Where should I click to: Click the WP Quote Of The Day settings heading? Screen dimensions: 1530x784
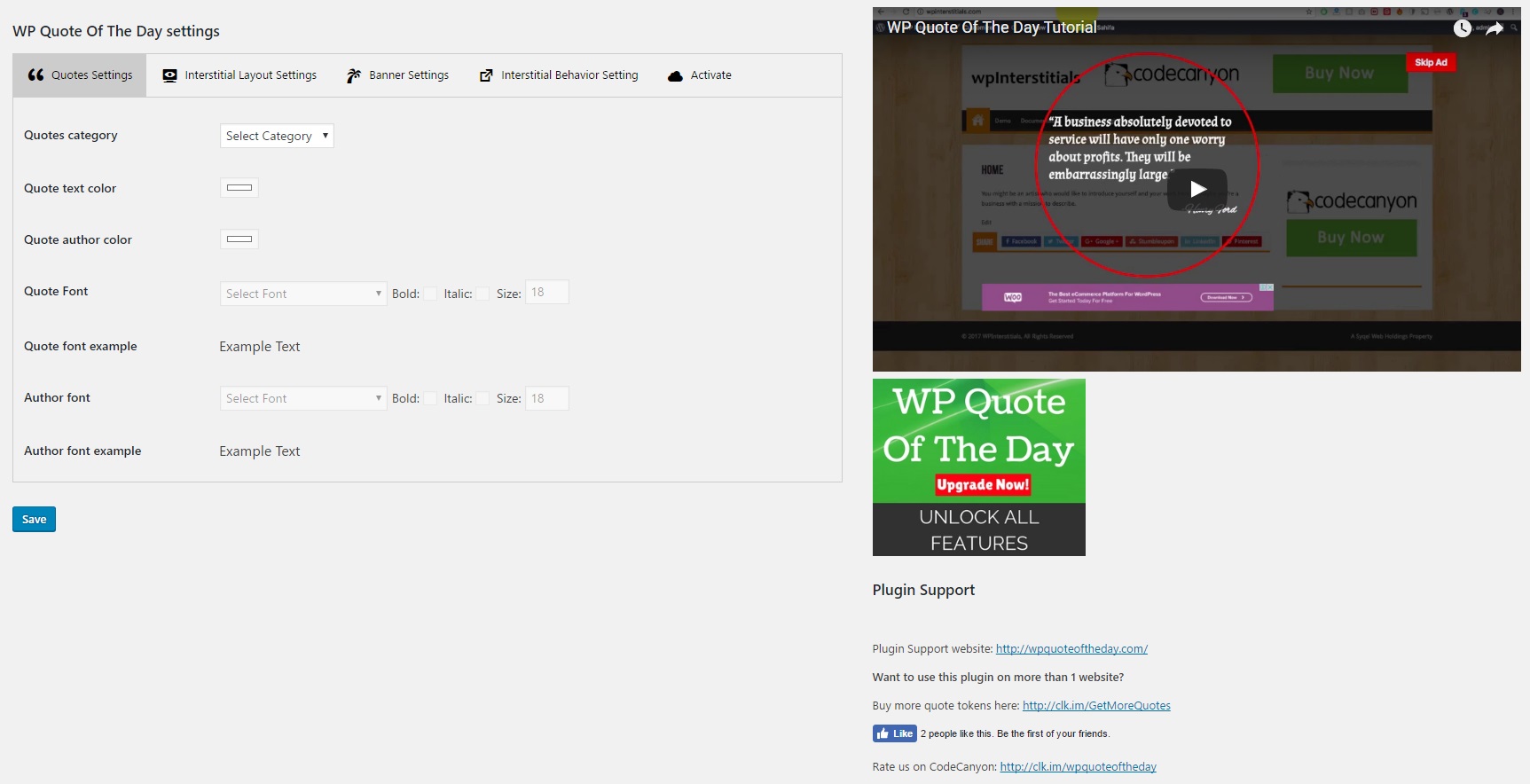pos(116,31)
